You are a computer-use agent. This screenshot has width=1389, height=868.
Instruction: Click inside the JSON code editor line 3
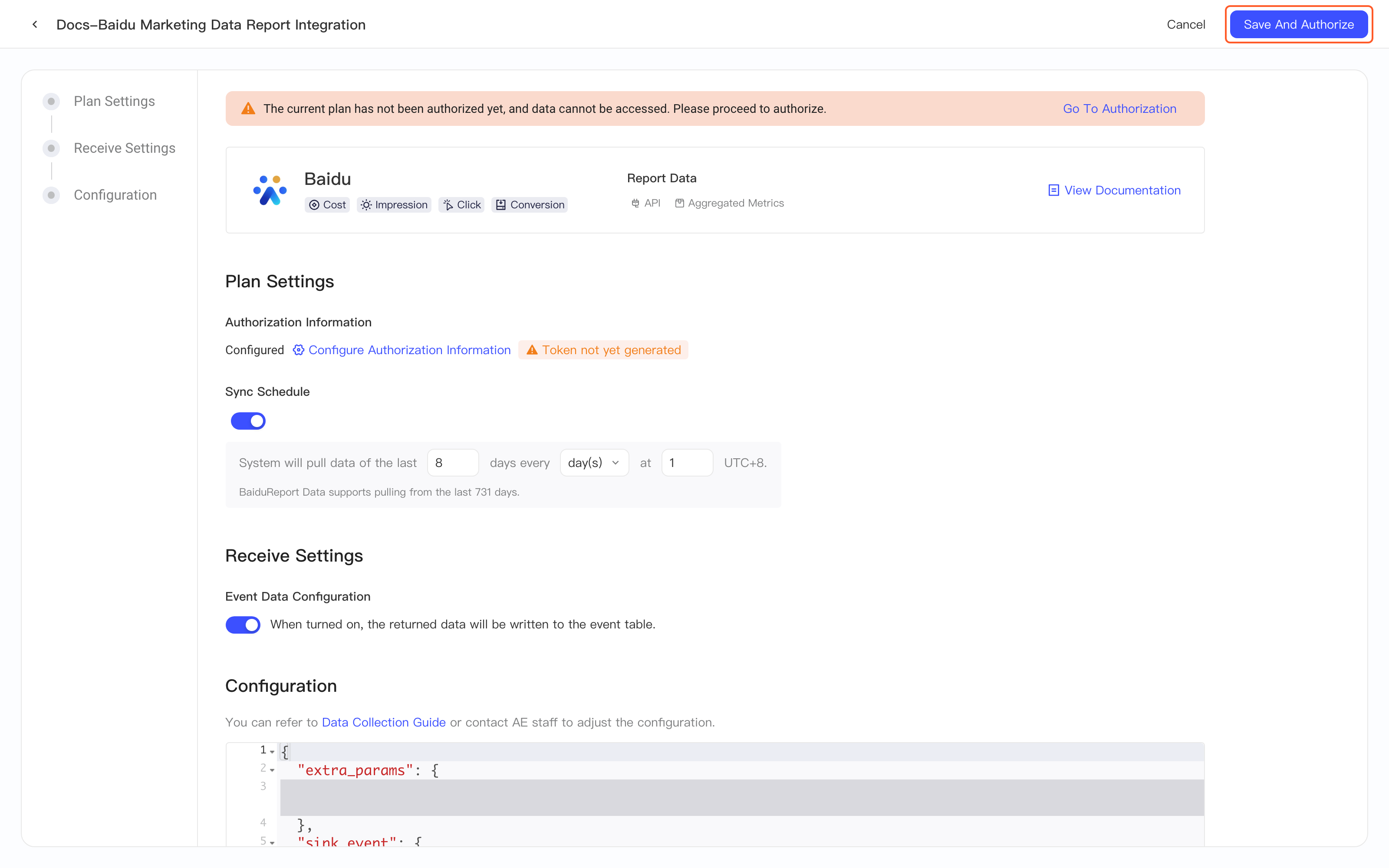(x=741, y=797)
